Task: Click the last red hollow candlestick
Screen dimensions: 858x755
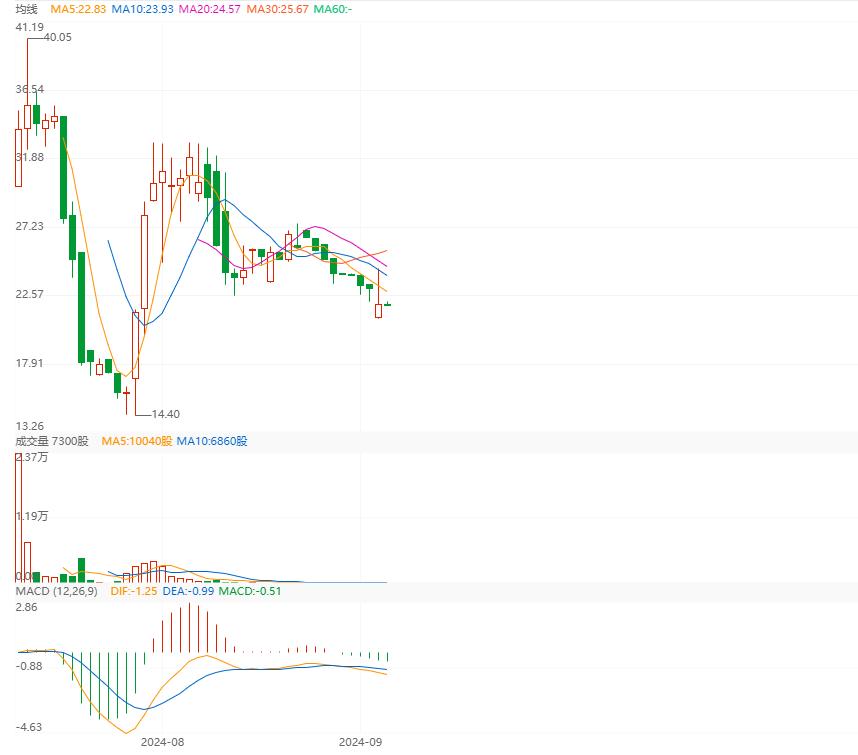Action: point(378,311)
